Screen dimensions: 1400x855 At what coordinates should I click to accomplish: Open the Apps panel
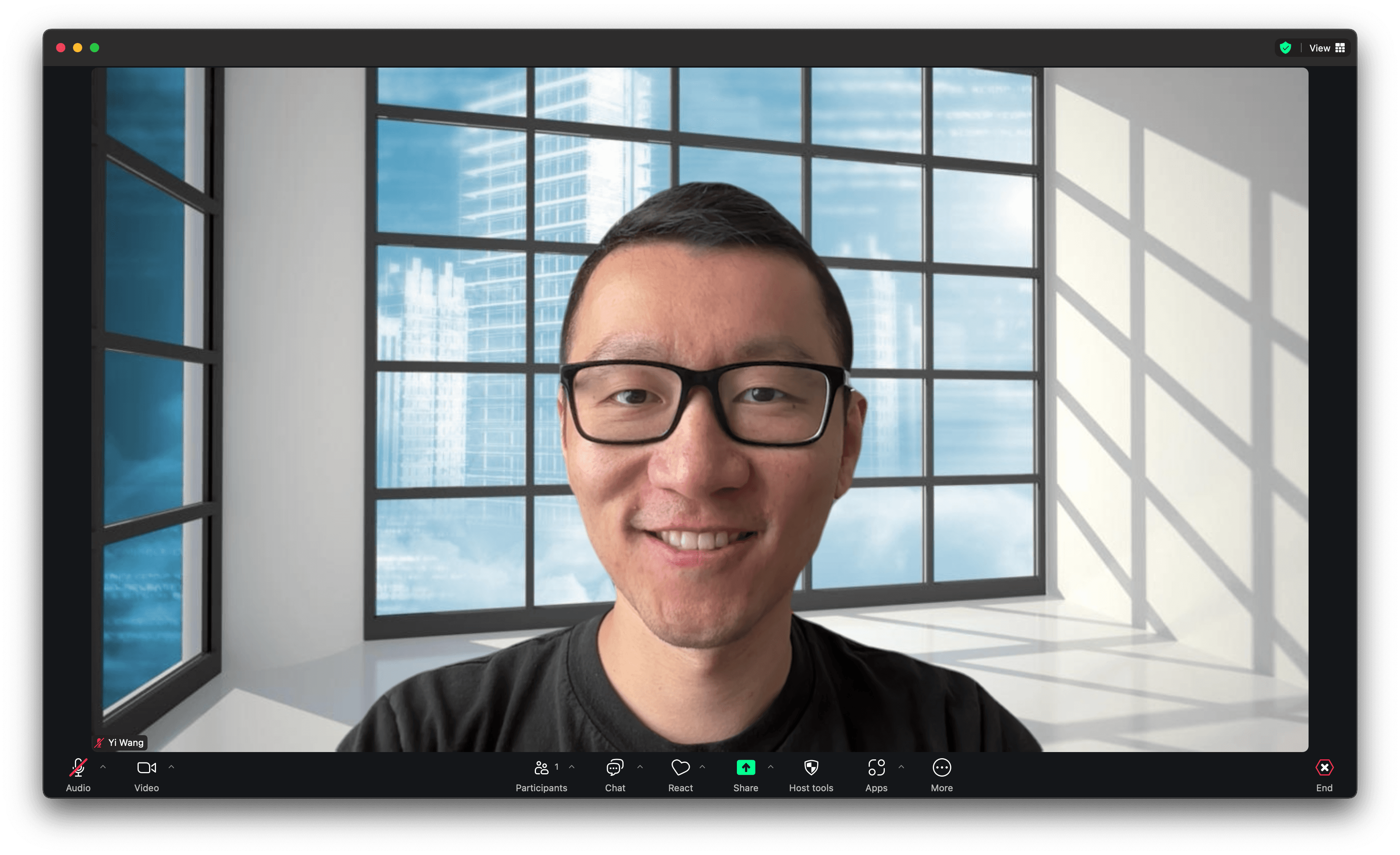pos(876,775)
